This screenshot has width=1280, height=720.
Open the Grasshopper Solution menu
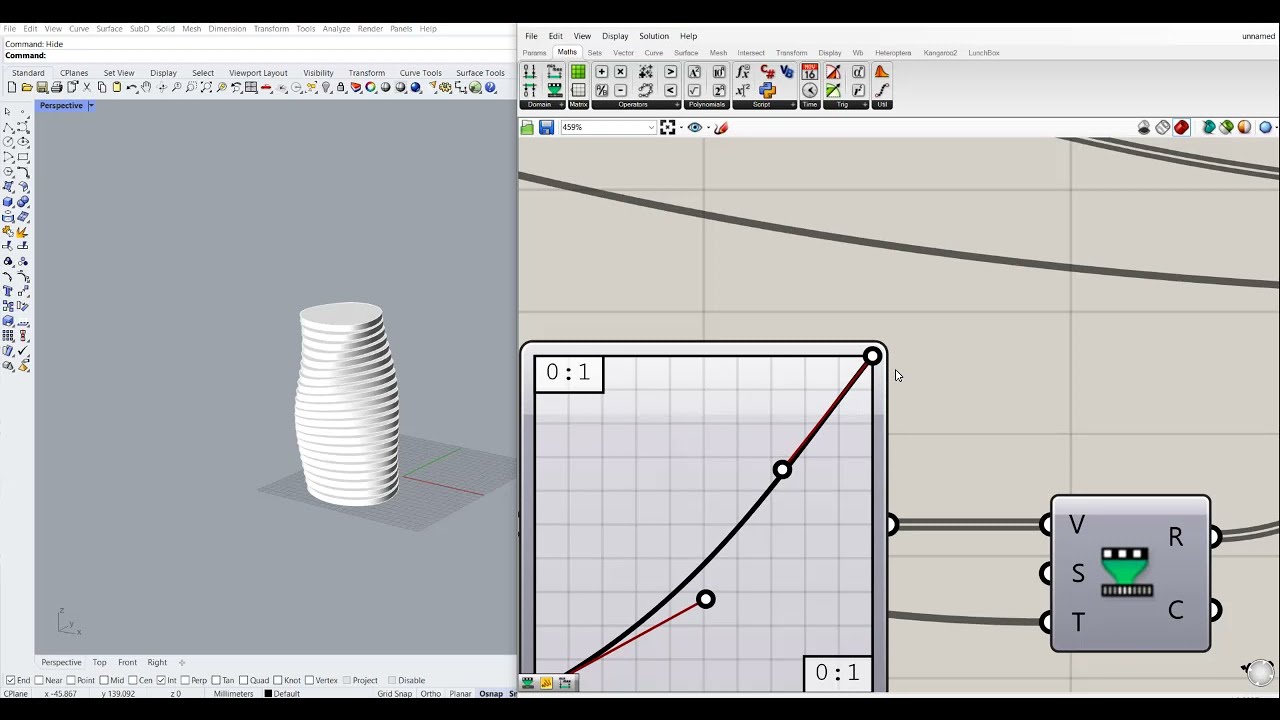click(x=654, y=36)
